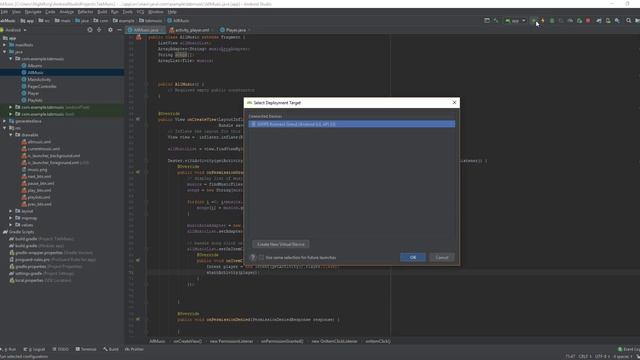The image size is (640, 360).
Task: Open the Profiler tool window
Action: [134, 349]
